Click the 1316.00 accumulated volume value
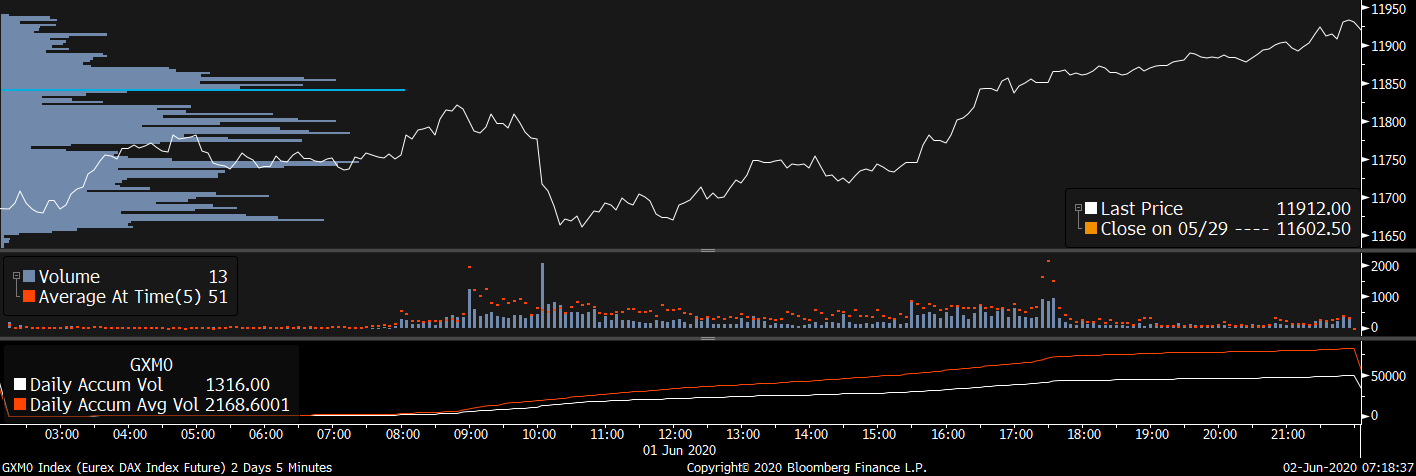1416x476 pixels. coord(237,385)
